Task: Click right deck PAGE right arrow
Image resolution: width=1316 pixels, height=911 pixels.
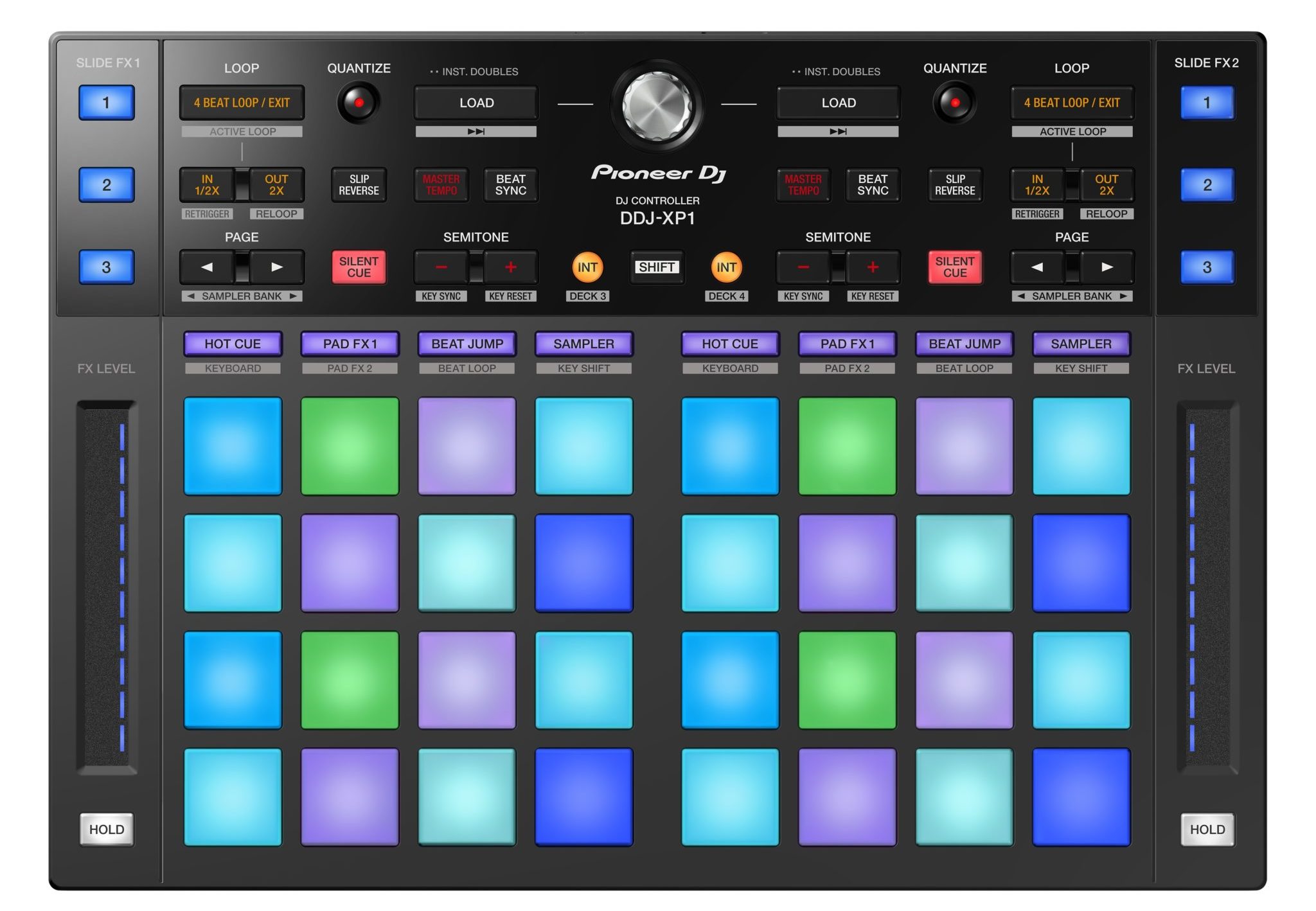Action: [x=1107, y=267]
